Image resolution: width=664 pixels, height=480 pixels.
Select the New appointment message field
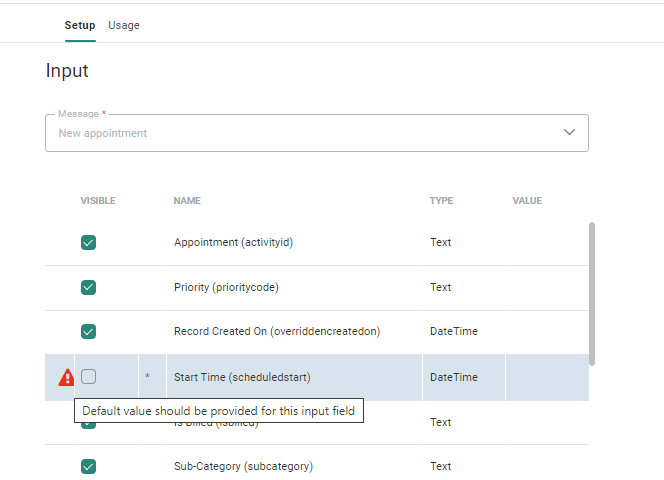(300, 133)
